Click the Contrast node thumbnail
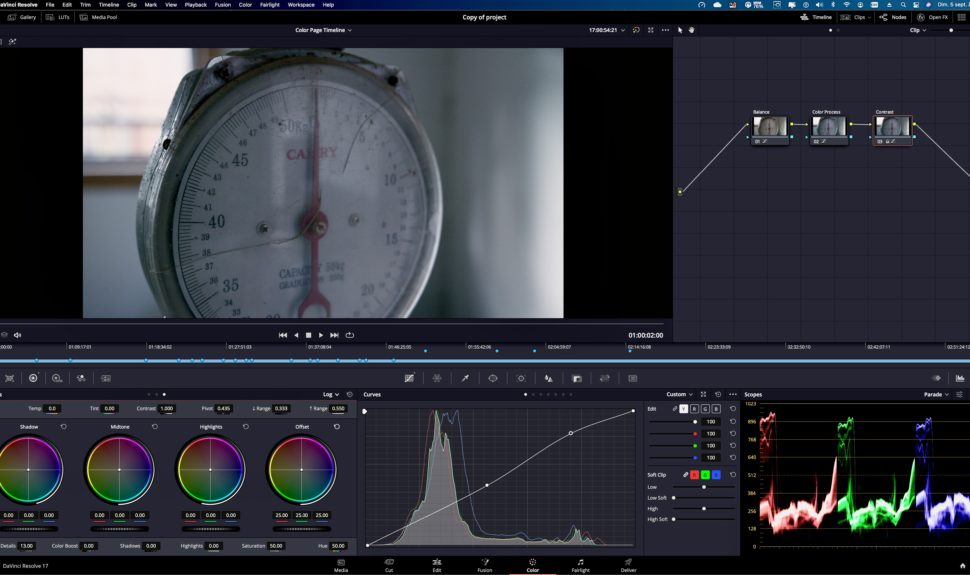970x575 pixels. pos(893,126)
